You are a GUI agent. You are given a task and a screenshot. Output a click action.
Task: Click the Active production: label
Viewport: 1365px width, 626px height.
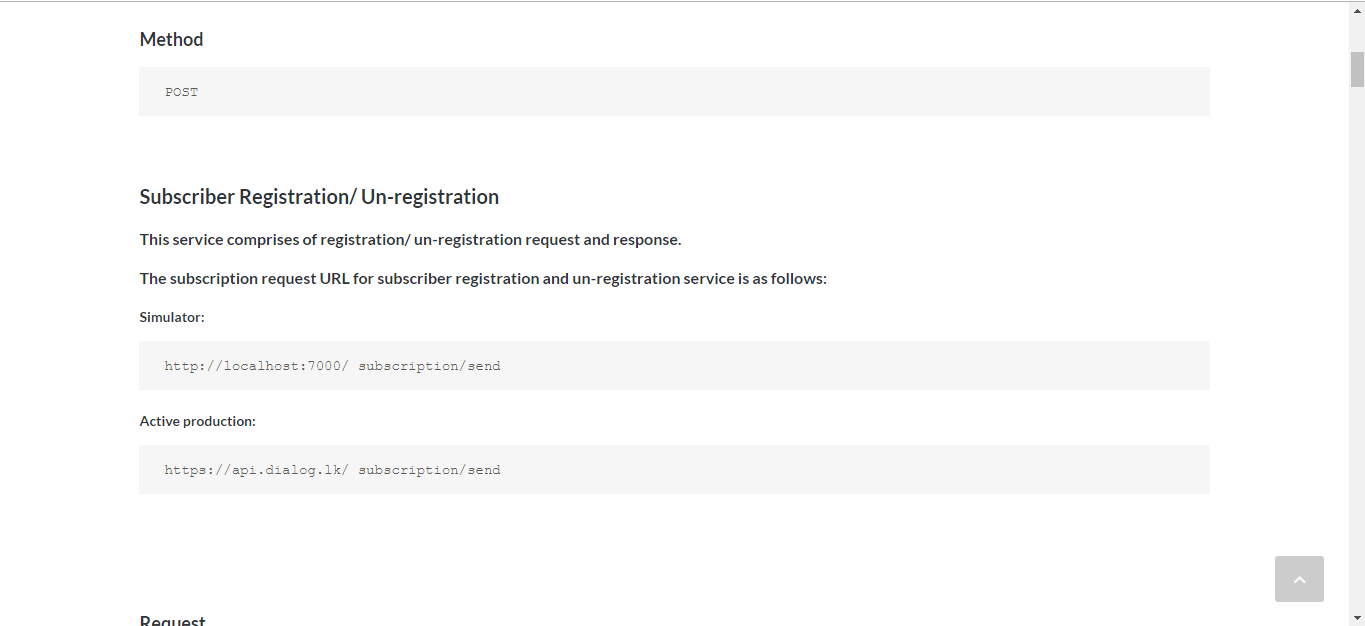click(197, 421)
